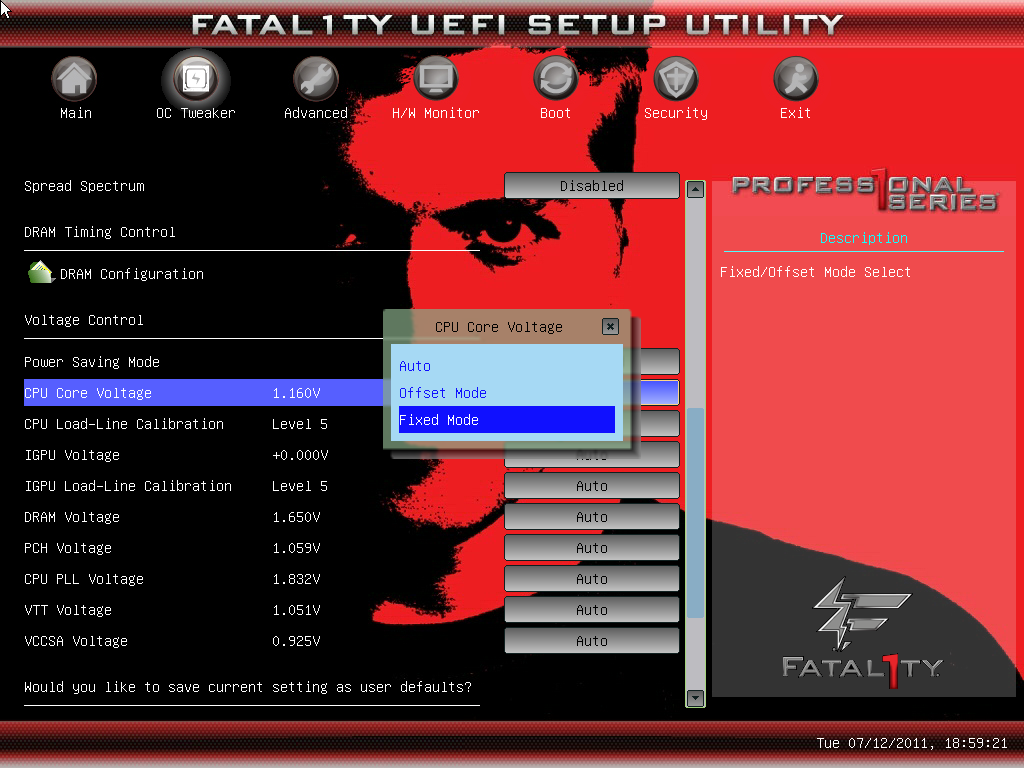
Task: Select the Exit running-man icon
Action: (795, 79)
